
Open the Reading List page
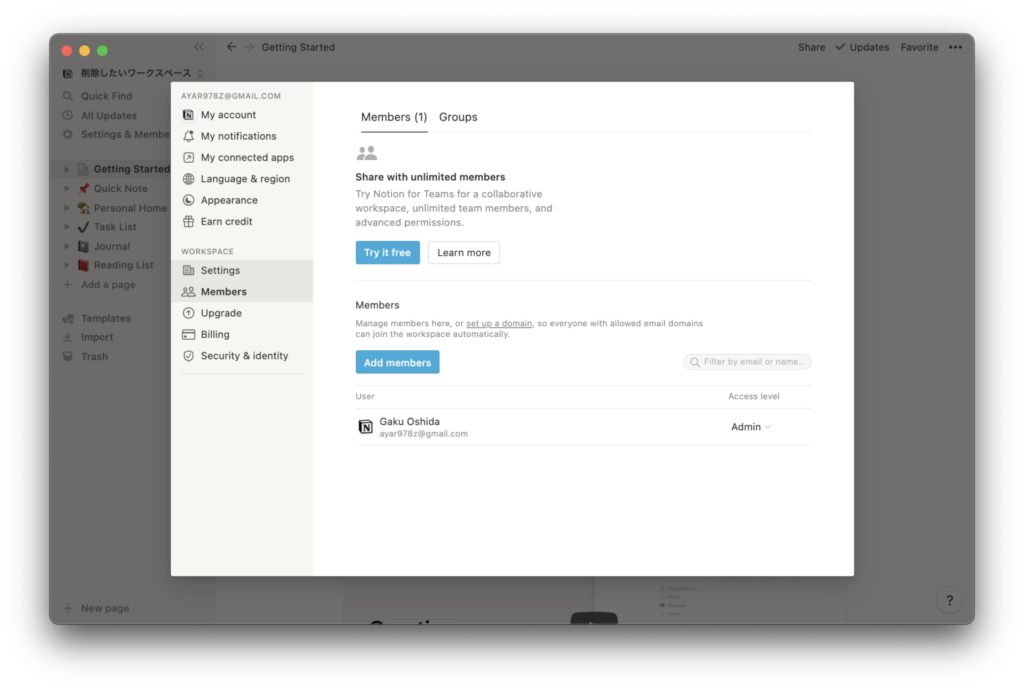coord(123,266)
